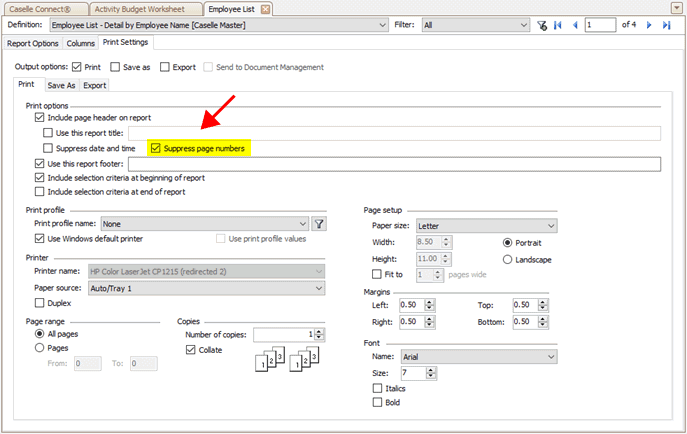
Task: Open the Paper source dropdown
Action: [206, 288]
